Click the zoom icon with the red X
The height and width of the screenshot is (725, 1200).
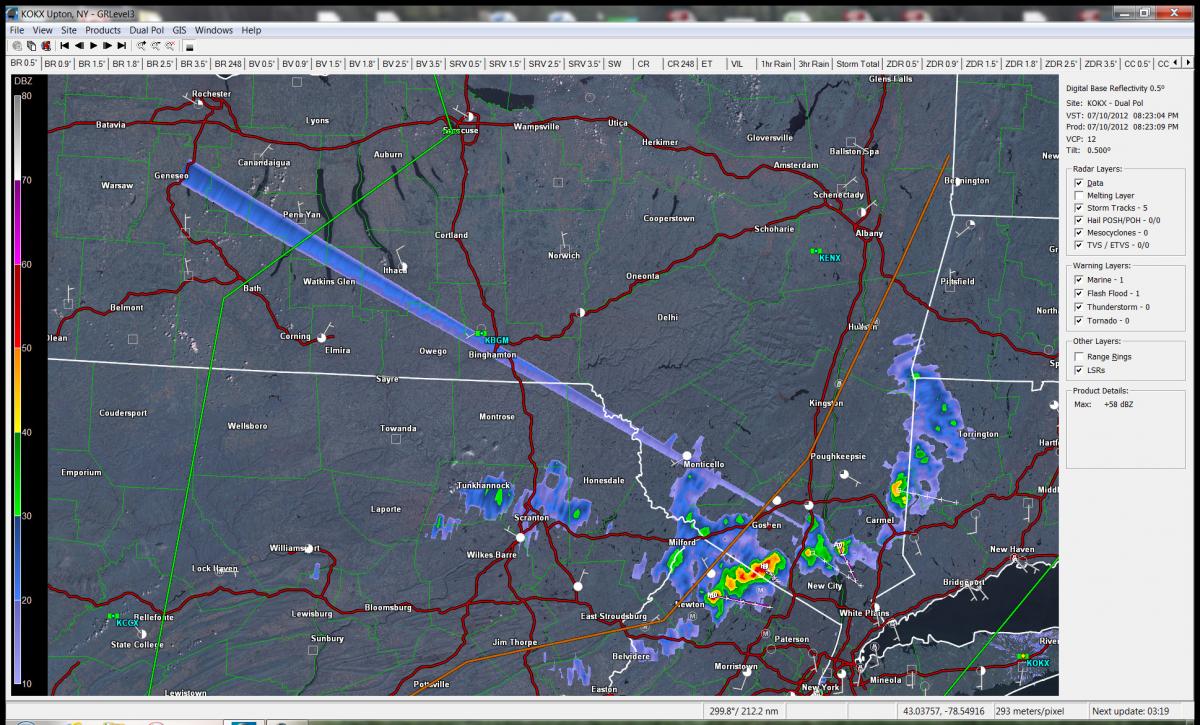point(170,45)
